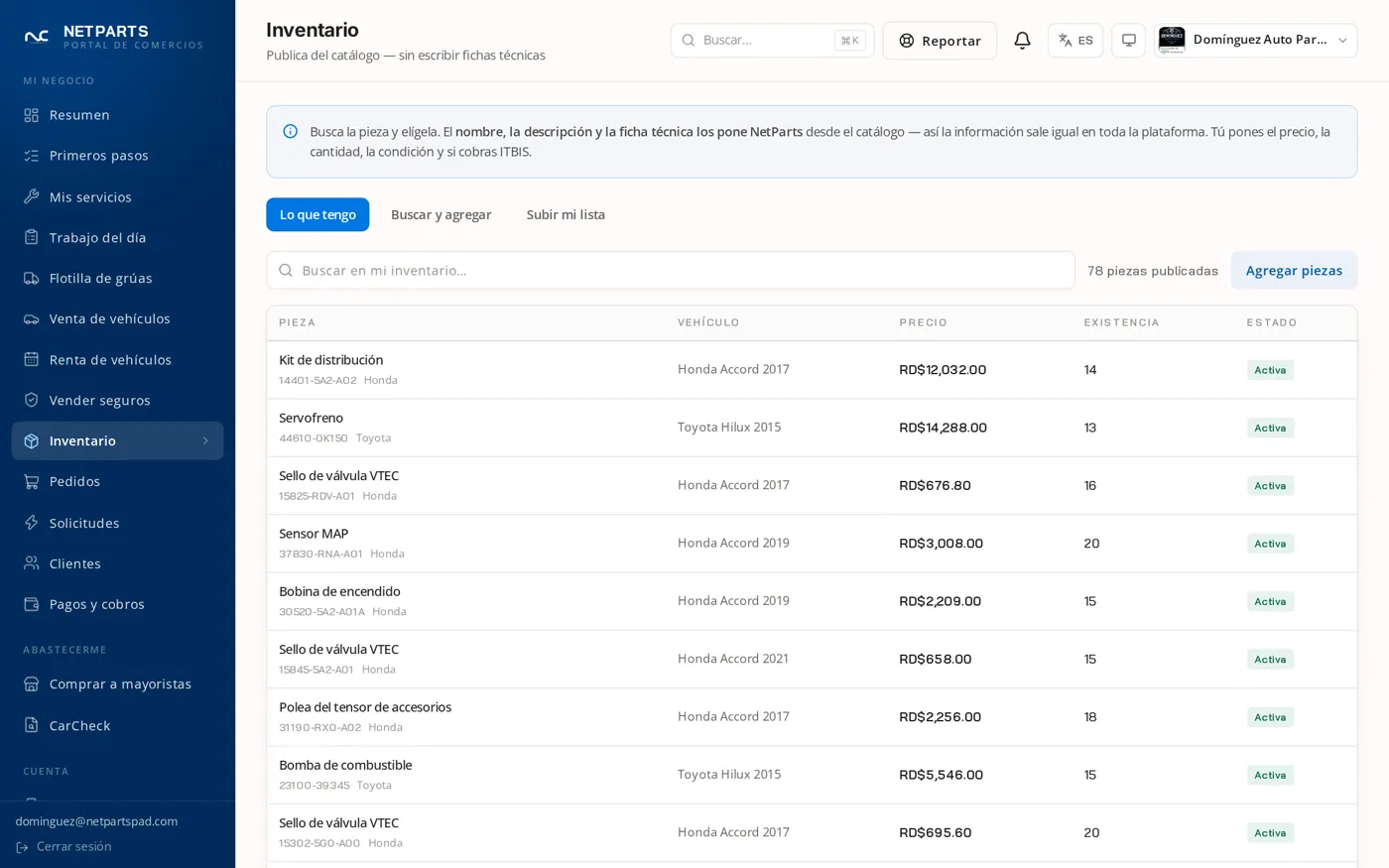
Task: Click the Clientes people icon
Action: click(32, 563)
